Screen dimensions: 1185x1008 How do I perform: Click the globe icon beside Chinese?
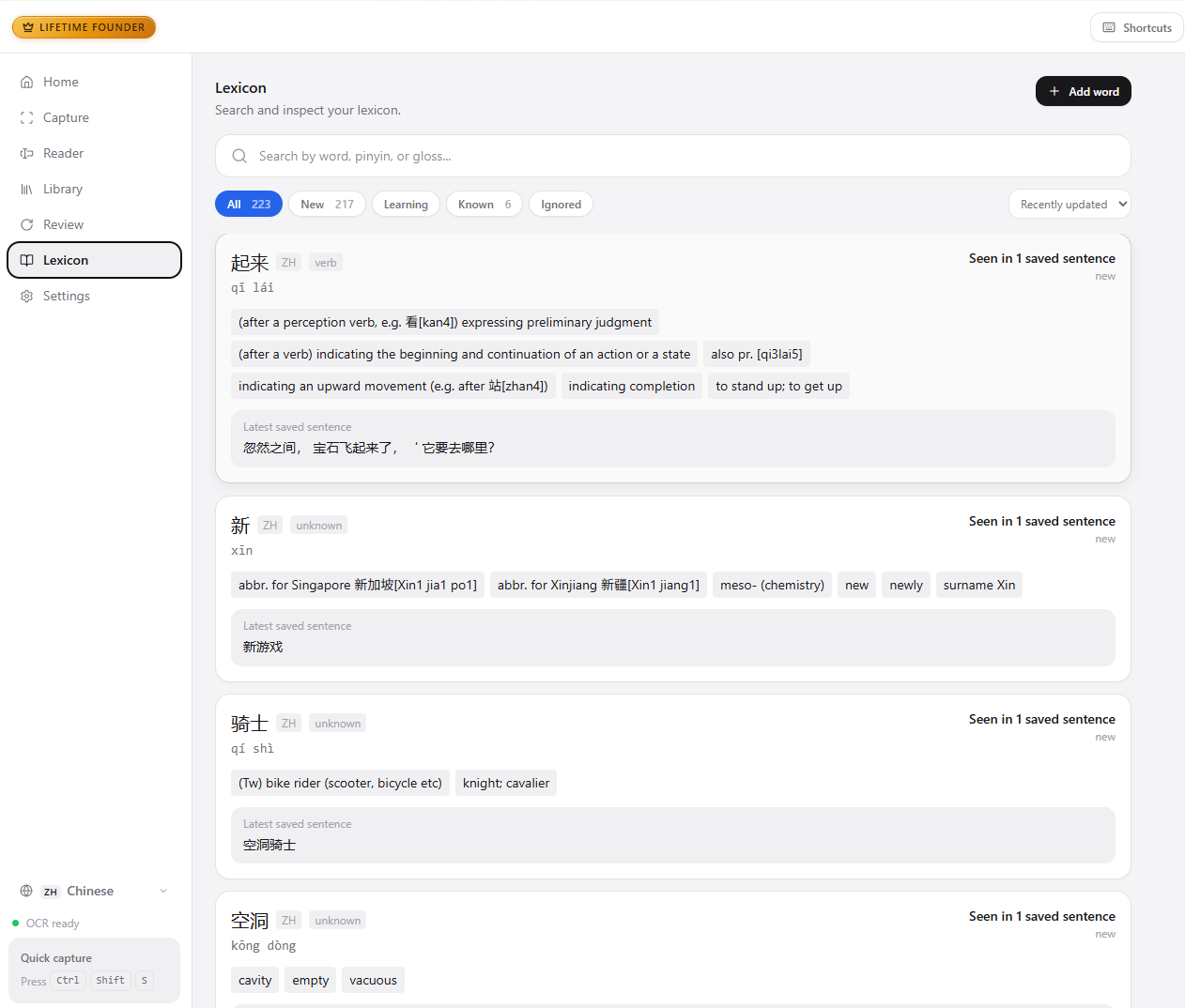tap(26, 891)
